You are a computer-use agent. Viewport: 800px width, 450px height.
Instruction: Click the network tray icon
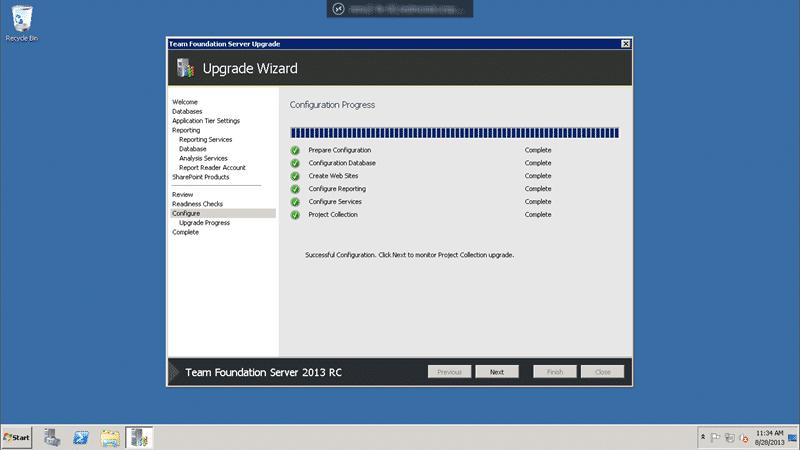click(730, 438)
